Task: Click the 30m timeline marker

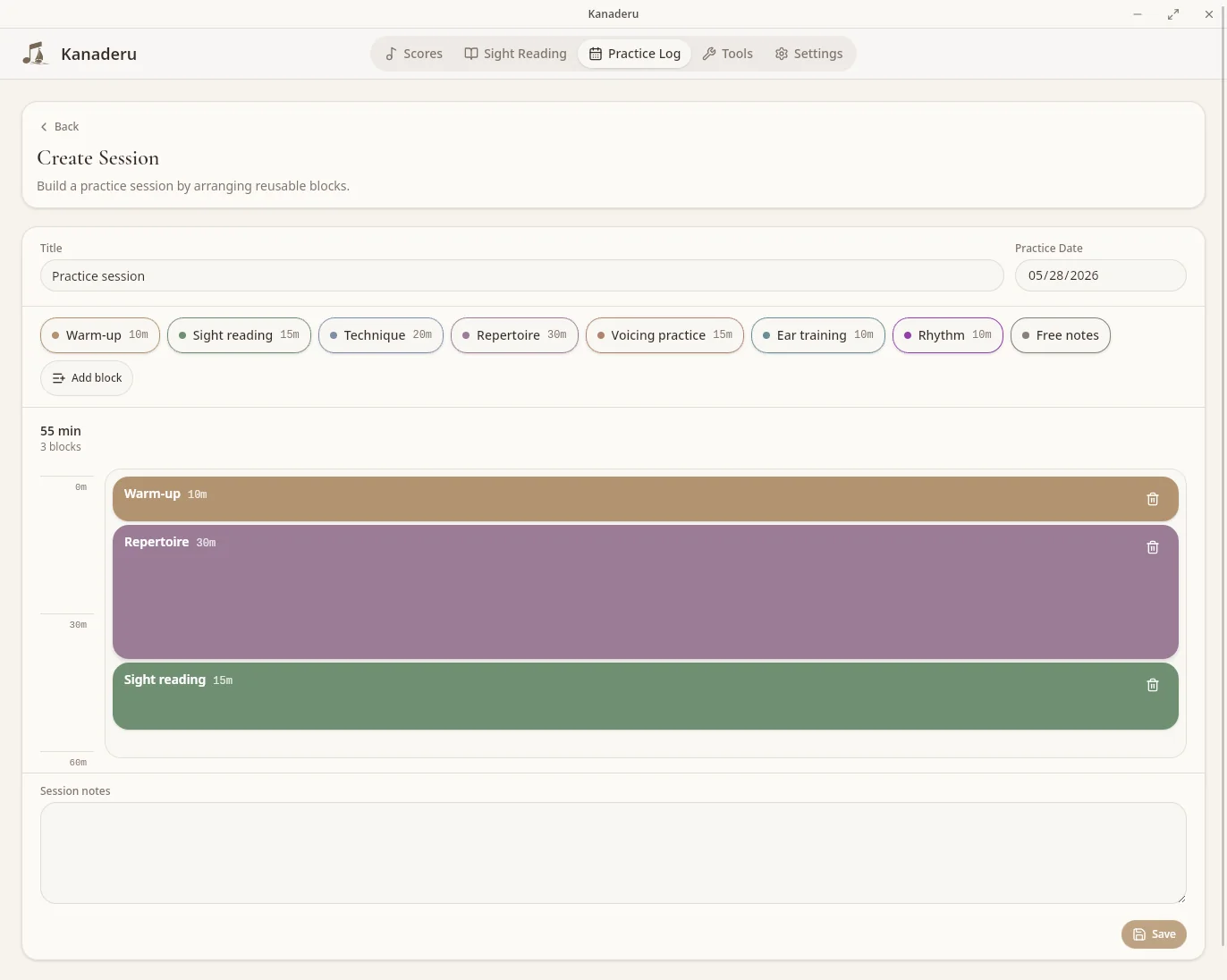Action: coord(79,625)
